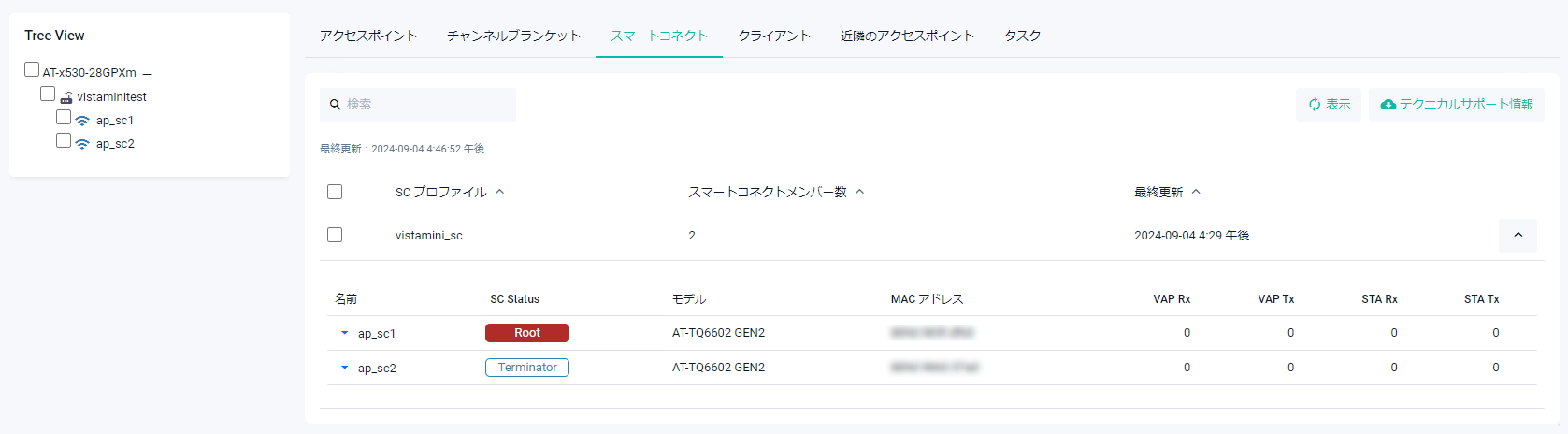Collapse the vistamini_sc row details chevron

coord(1518,235)
